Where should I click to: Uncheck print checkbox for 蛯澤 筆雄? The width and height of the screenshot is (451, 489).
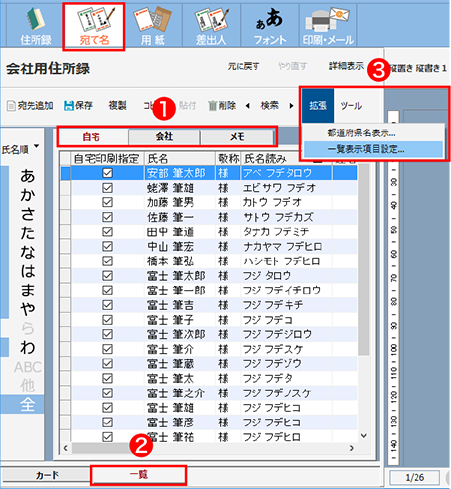tap(107, 188)
